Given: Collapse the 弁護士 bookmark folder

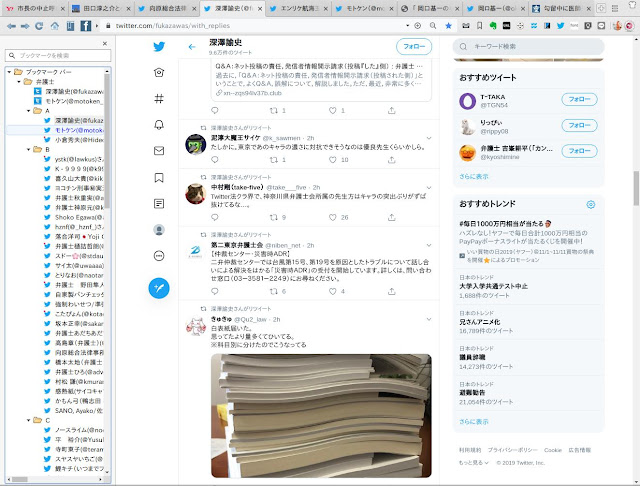Looking at the screenshot, I should [x=19, y=82].
